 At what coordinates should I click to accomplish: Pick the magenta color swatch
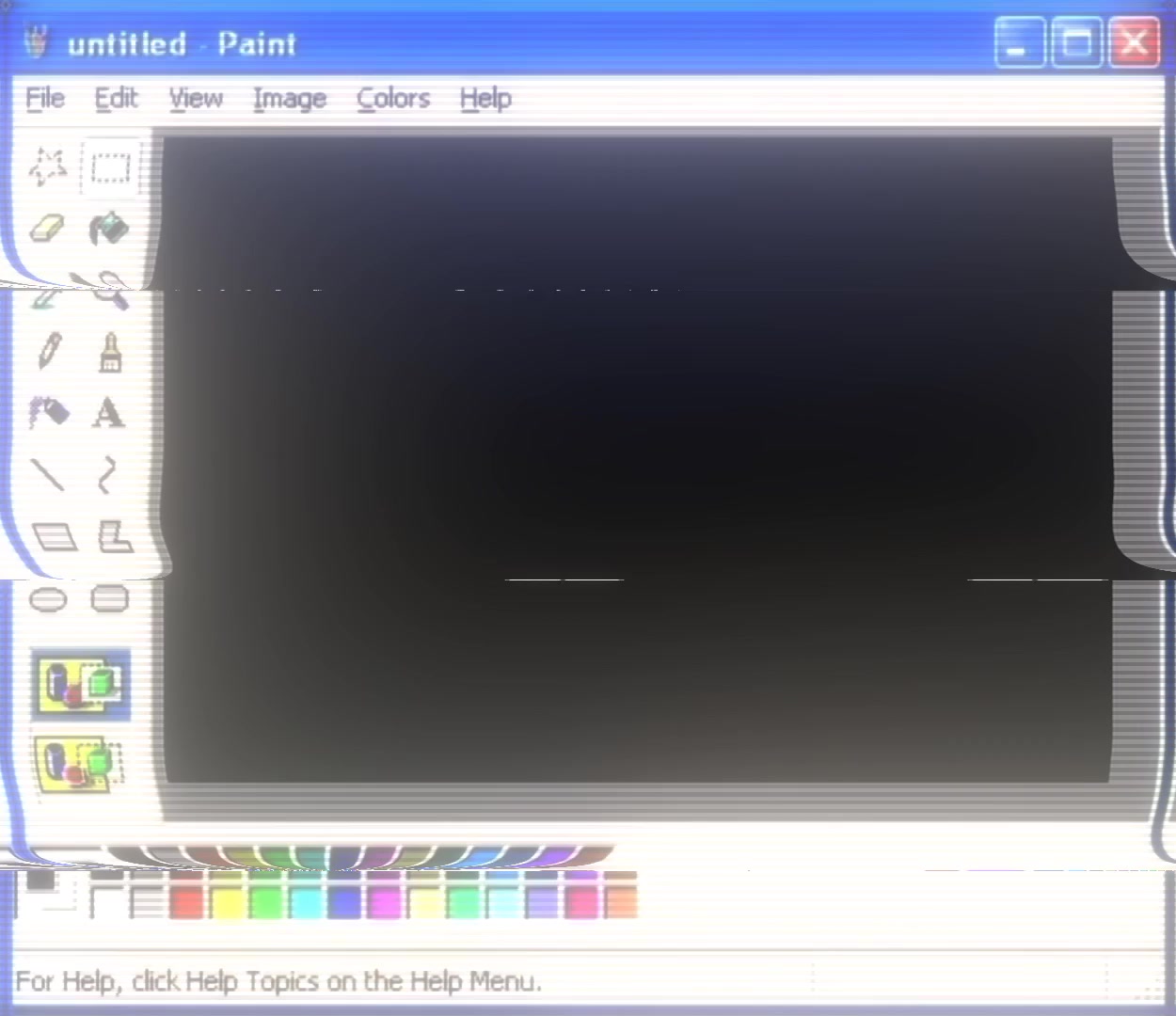[384, 902]
